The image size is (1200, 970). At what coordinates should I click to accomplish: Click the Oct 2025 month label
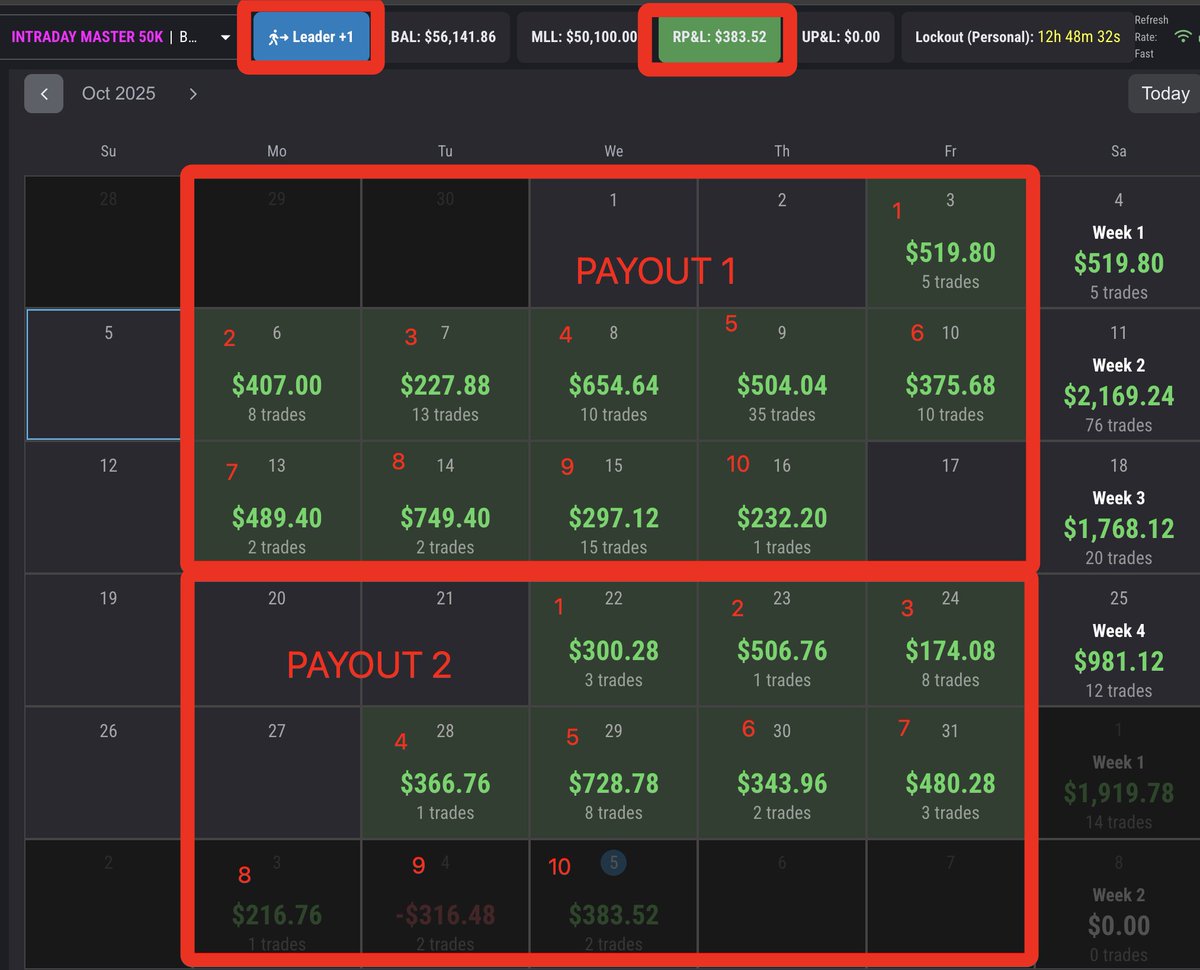pyautogui.click(x=119, y=94)
